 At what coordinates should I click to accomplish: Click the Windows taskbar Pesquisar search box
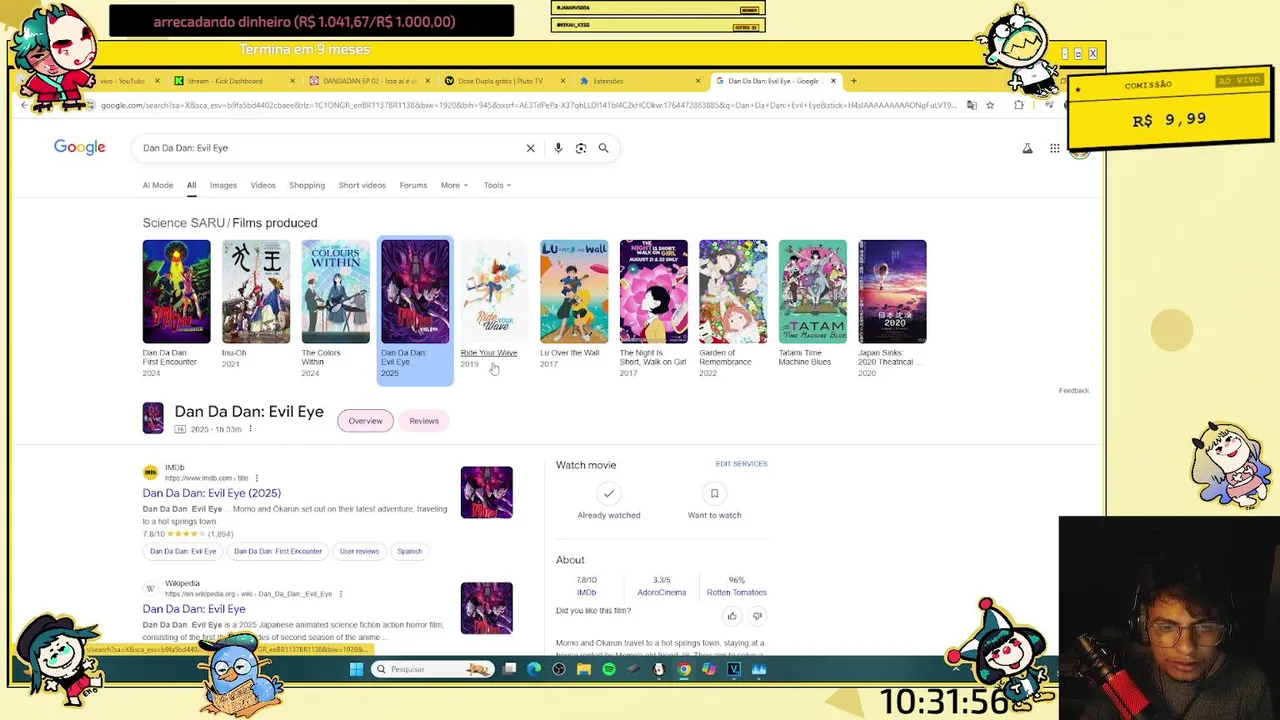432,669
